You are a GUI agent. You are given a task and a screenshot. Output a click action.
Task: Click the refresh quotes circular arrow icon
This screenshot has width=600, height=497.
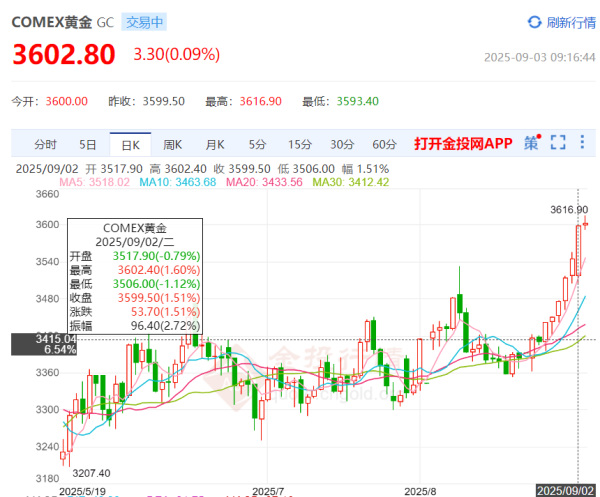[535, 22]
